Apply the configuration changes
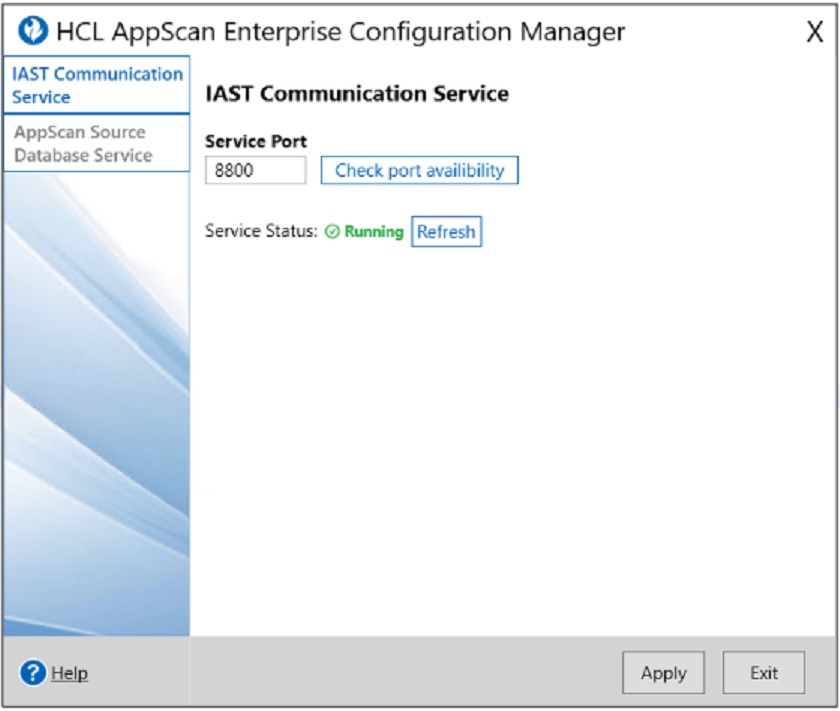The width and height of the screenshot is (840, 711). coord(663,673)
